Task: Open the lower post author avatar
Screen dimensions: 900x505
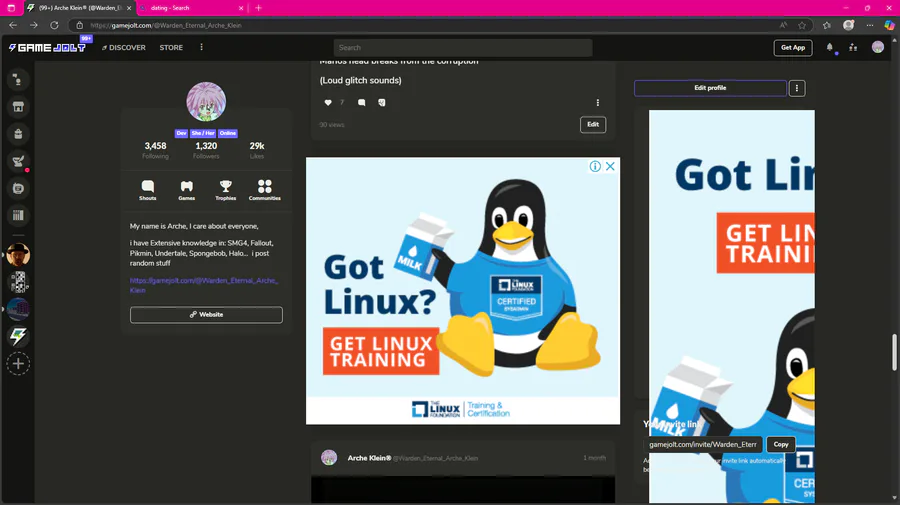Action: coord(329,457)
